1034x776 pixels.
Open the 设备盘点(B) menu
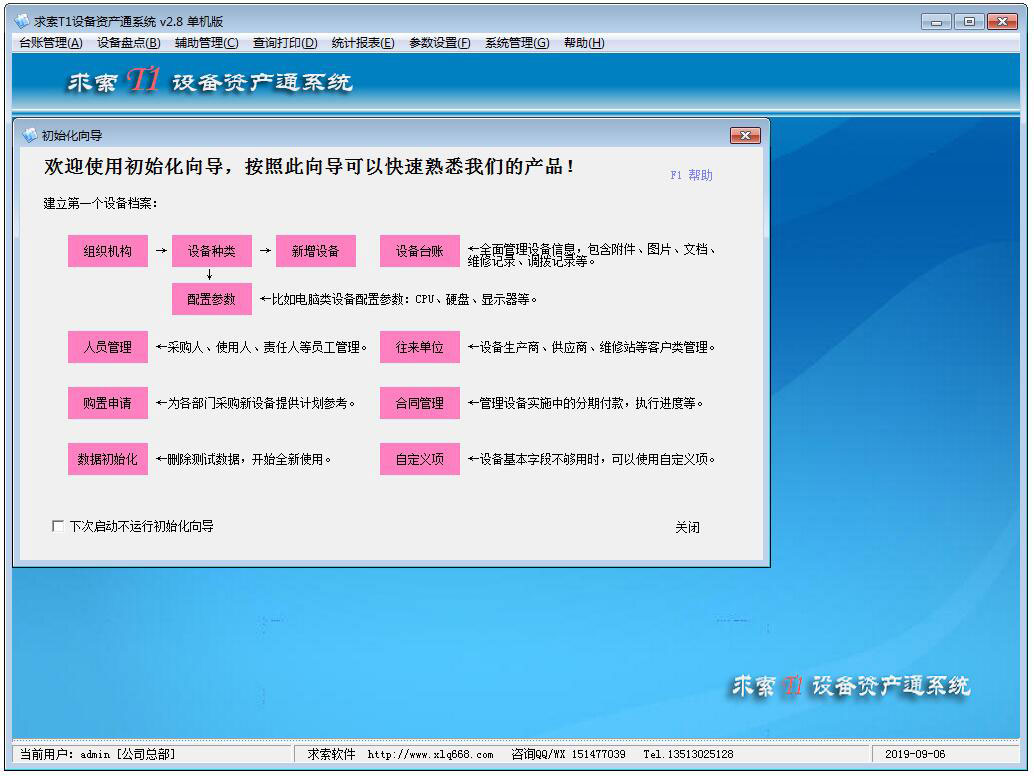point(129,43)
